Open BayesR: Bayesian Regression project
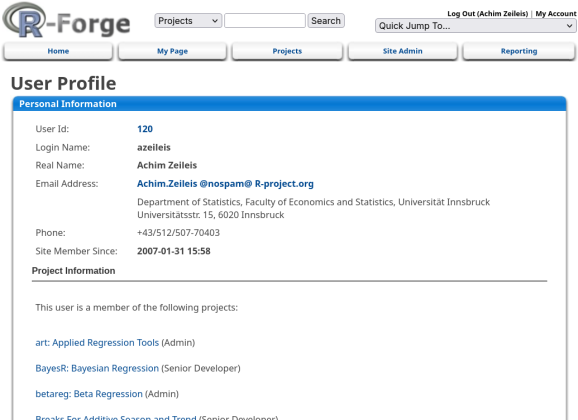578x420 pixels. pyautogui.click(x=97, y=368)
